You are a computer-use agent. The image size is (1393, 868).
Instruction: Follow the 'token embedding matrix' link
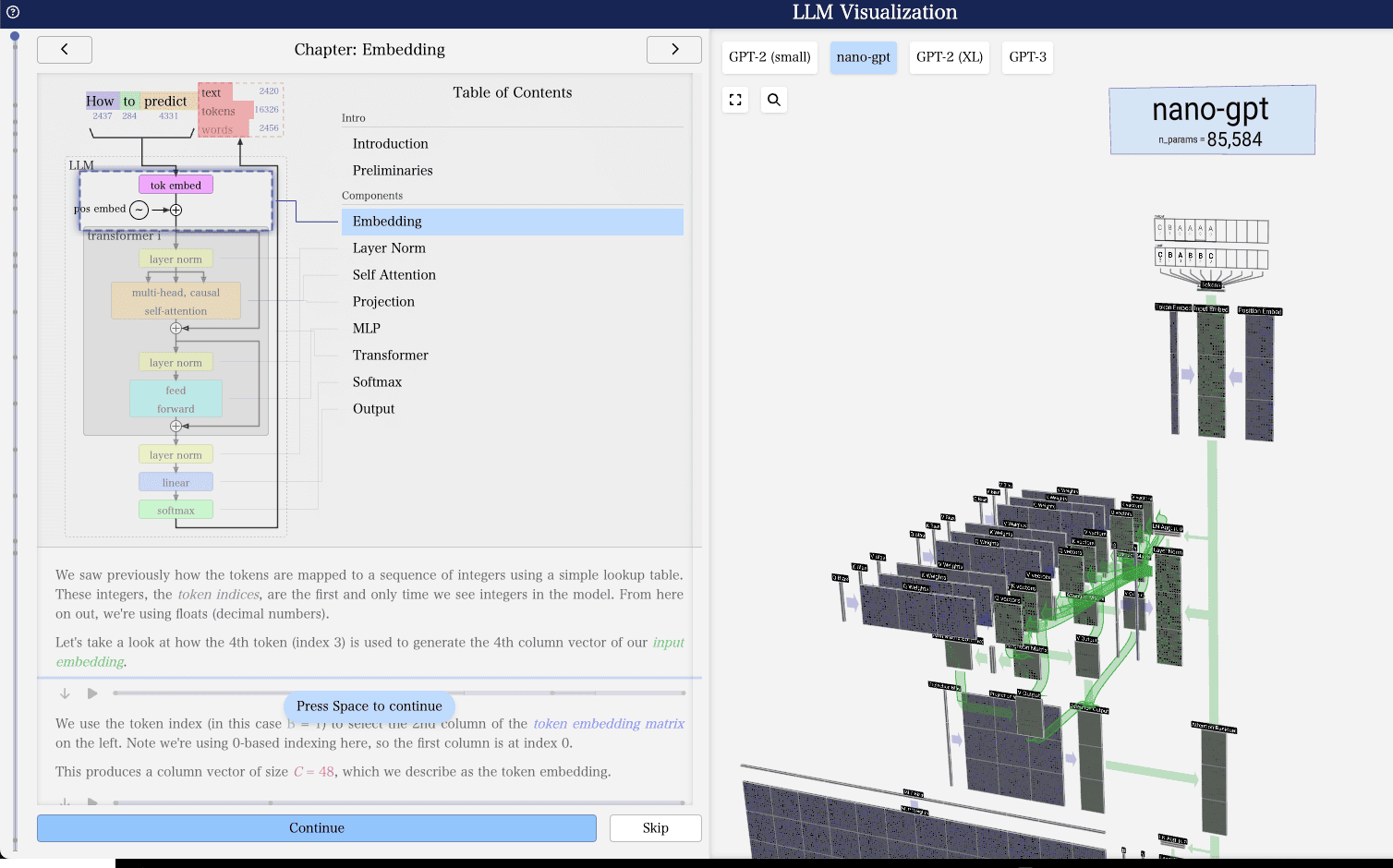point(609,724)
